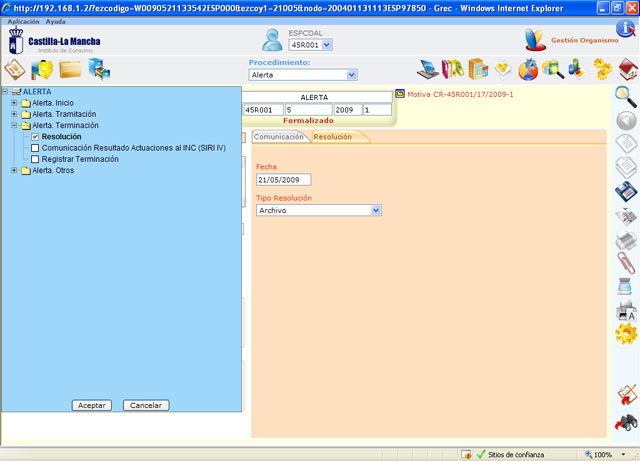Check Comunicación Resultado Actuaciones al INC
Image resolution: width=640 pixels, height=461 pixels.
(x=35, y=148)
